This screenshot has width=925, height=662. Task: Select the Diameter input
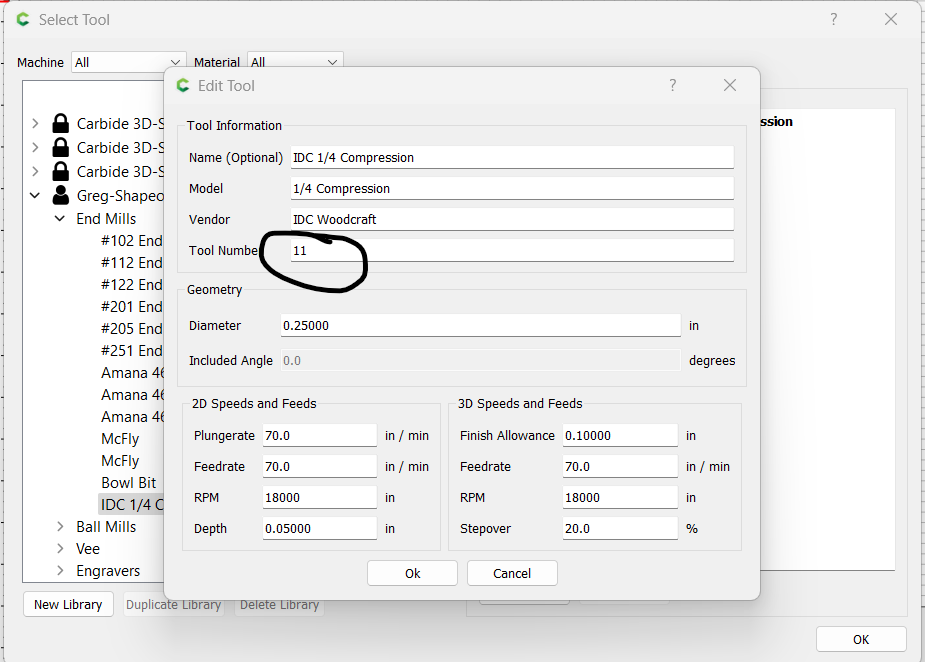(481, 326)
